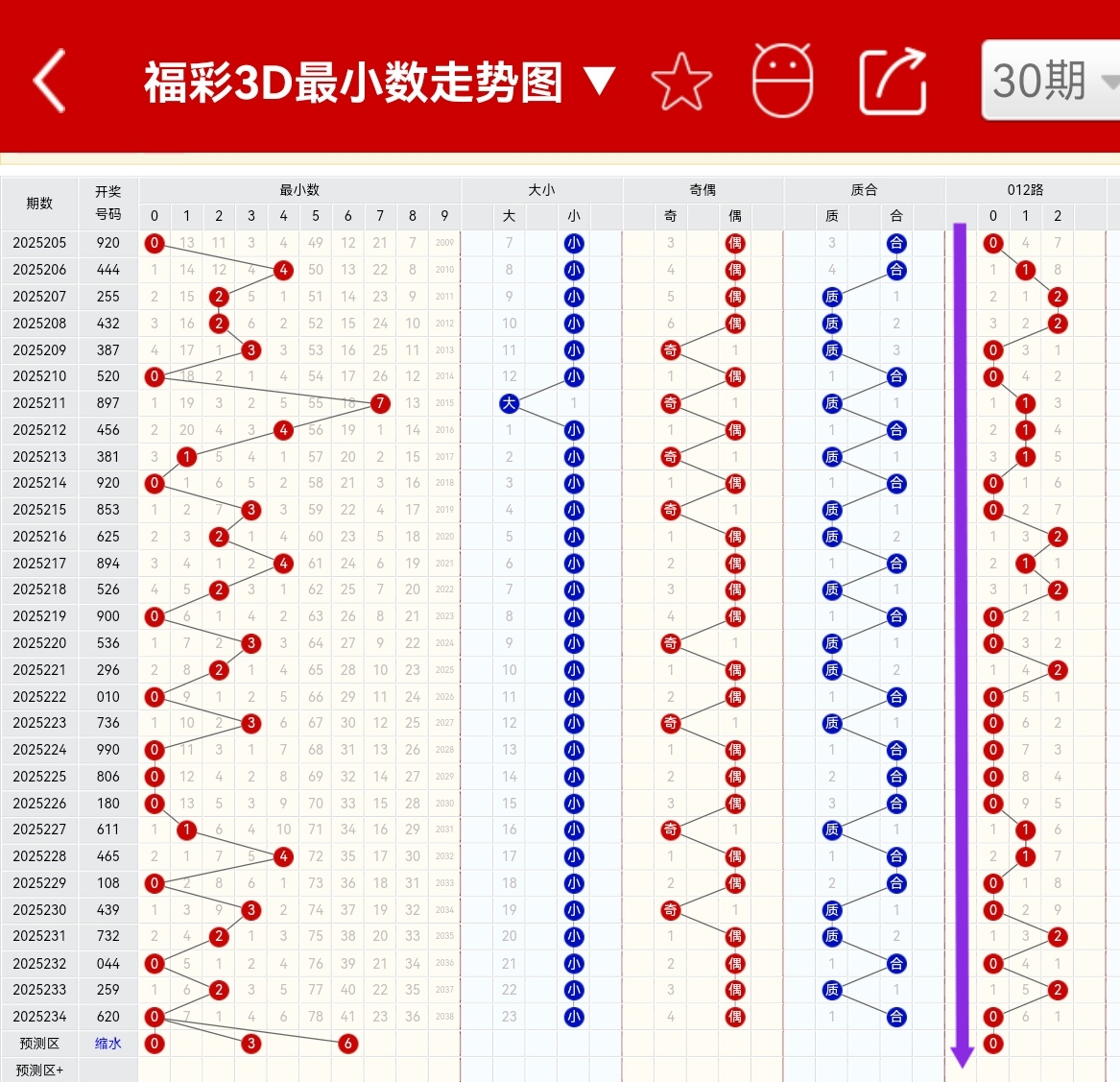Screen dimensions: 1120x1082
Task: Click blue 合 ball in row 2025234
Action: coord(896,1017)
